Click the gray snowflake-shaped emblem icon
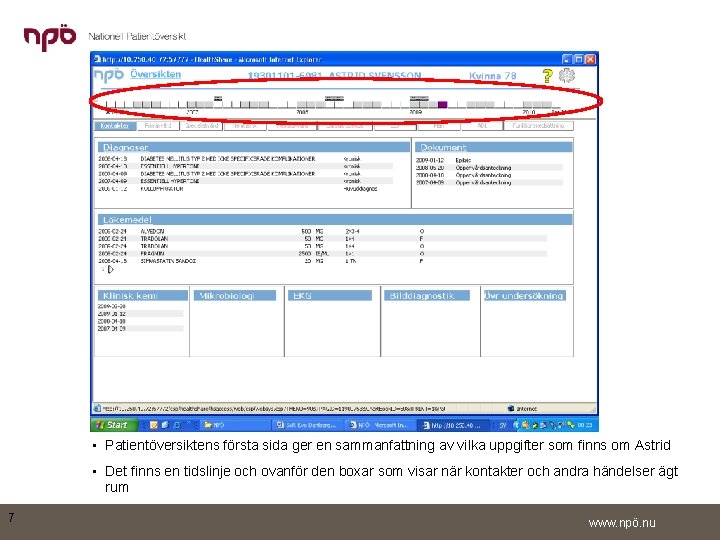The height and width of the screenshot is (540, 720). (x=567, y=75)
